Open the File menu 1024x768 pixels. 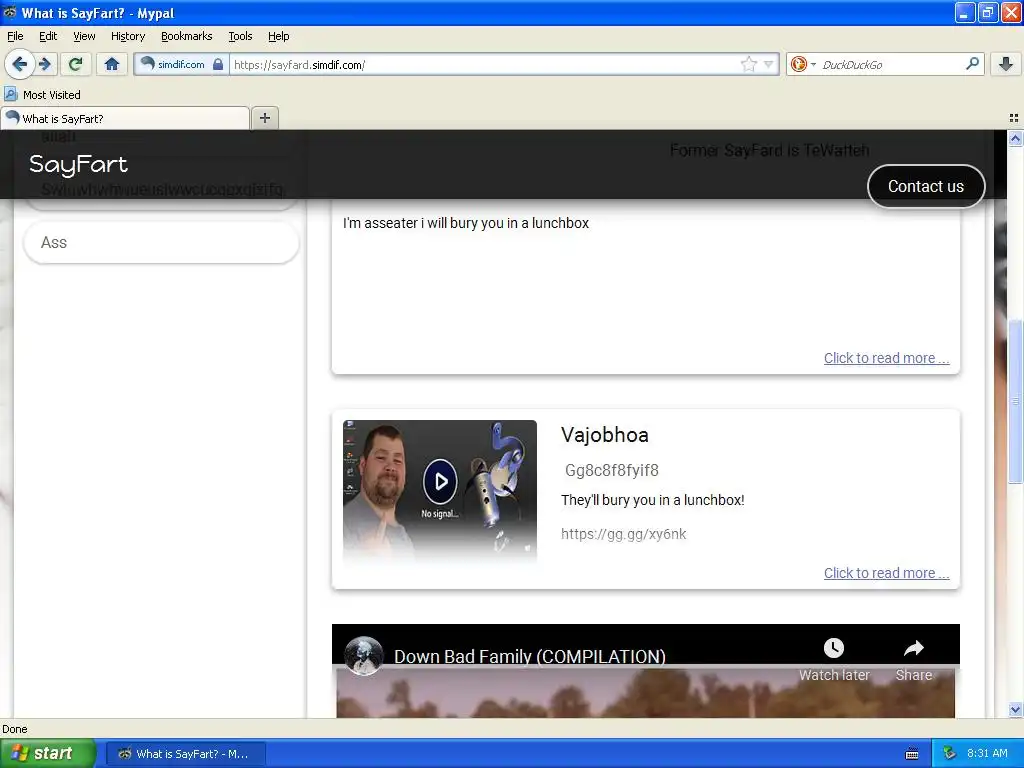click(15, 36)
